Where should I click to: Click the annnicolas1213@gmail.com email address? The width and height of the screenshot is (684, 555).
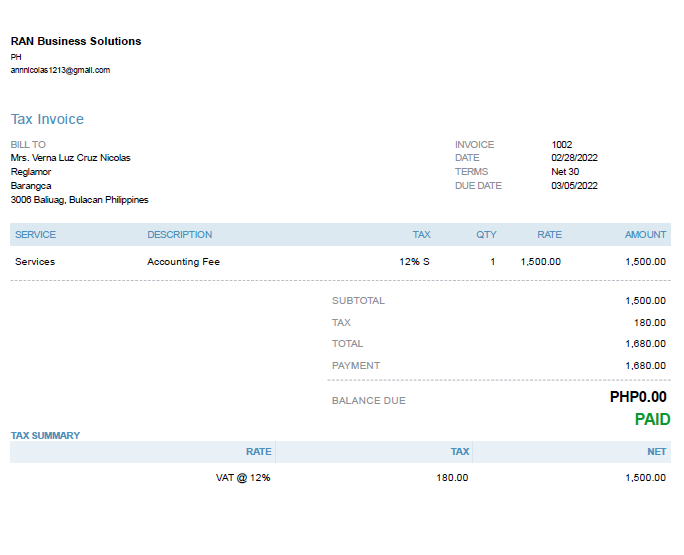pyautogui.click(x=60, y=70)
